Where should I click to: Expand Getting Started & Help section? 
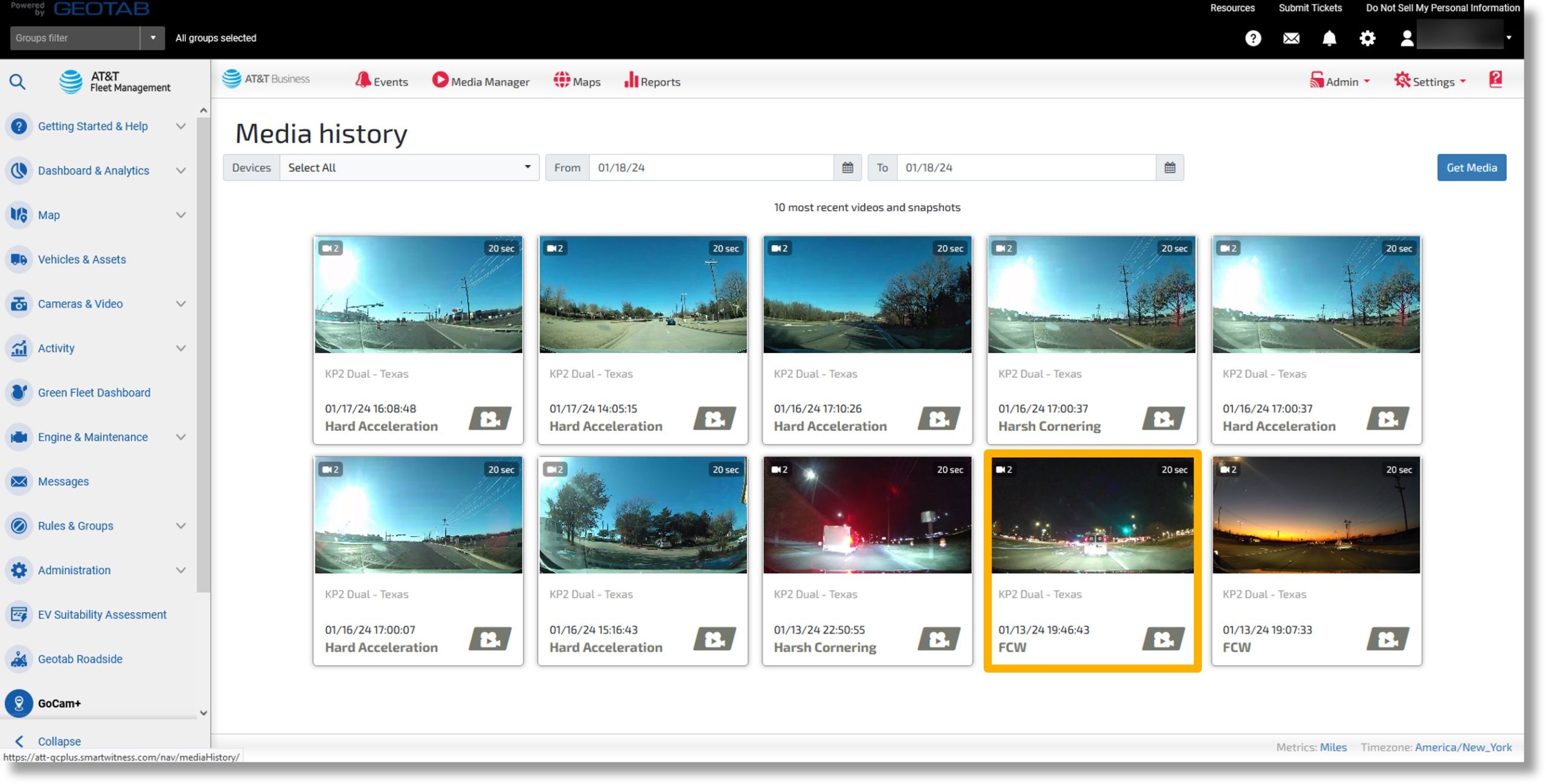point(181,126)
